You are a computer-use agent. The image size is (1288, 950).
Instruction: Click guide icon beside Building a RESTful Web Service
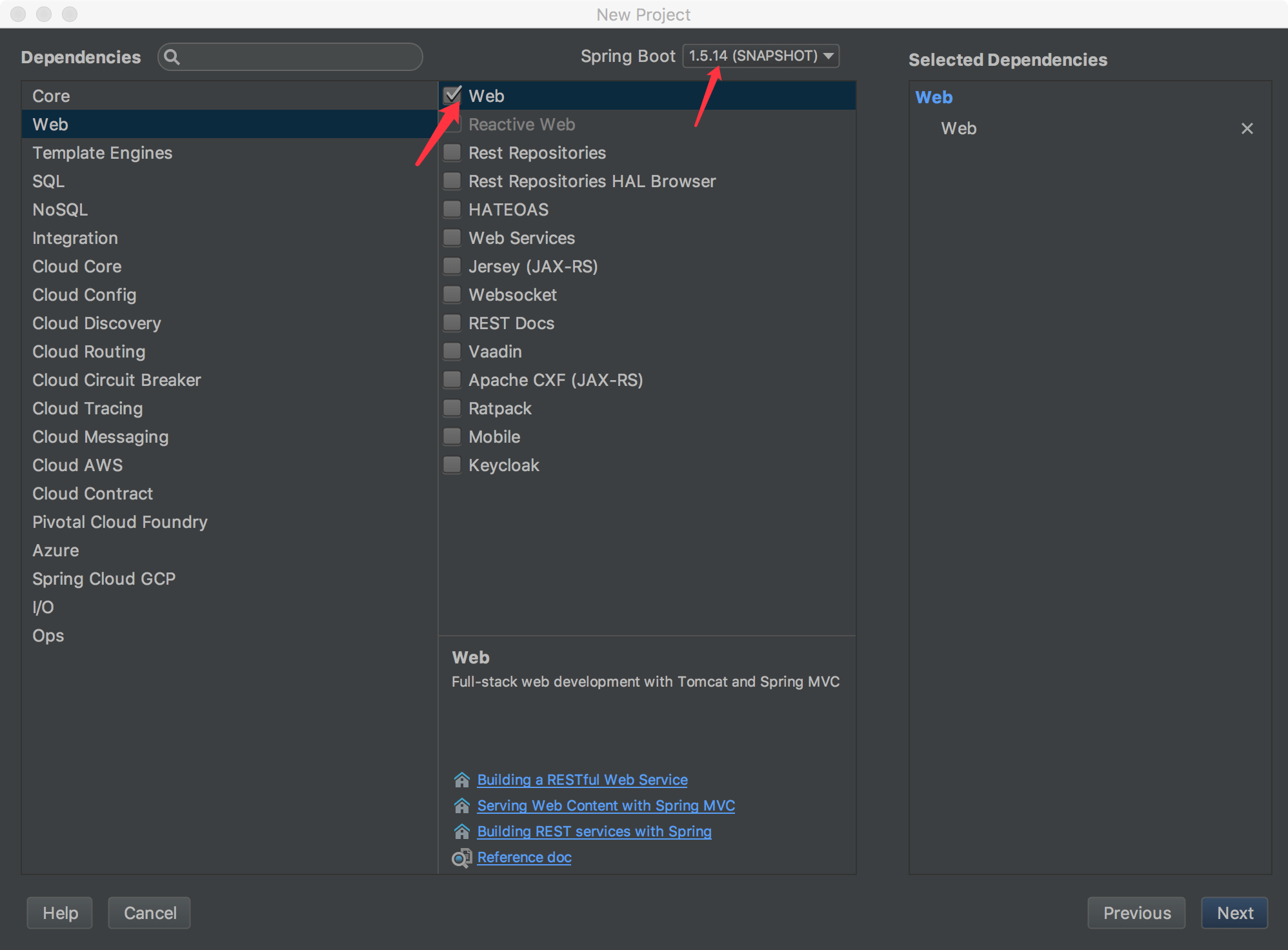click(461, 780)
